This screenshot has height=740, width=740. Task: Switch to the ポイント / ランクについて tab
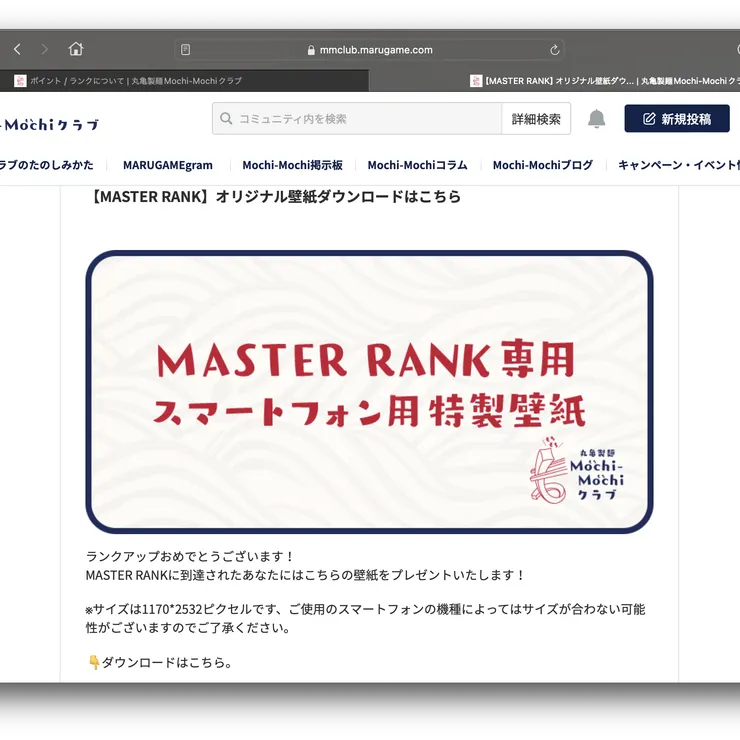pyautogui.click(x=184, y=81)
